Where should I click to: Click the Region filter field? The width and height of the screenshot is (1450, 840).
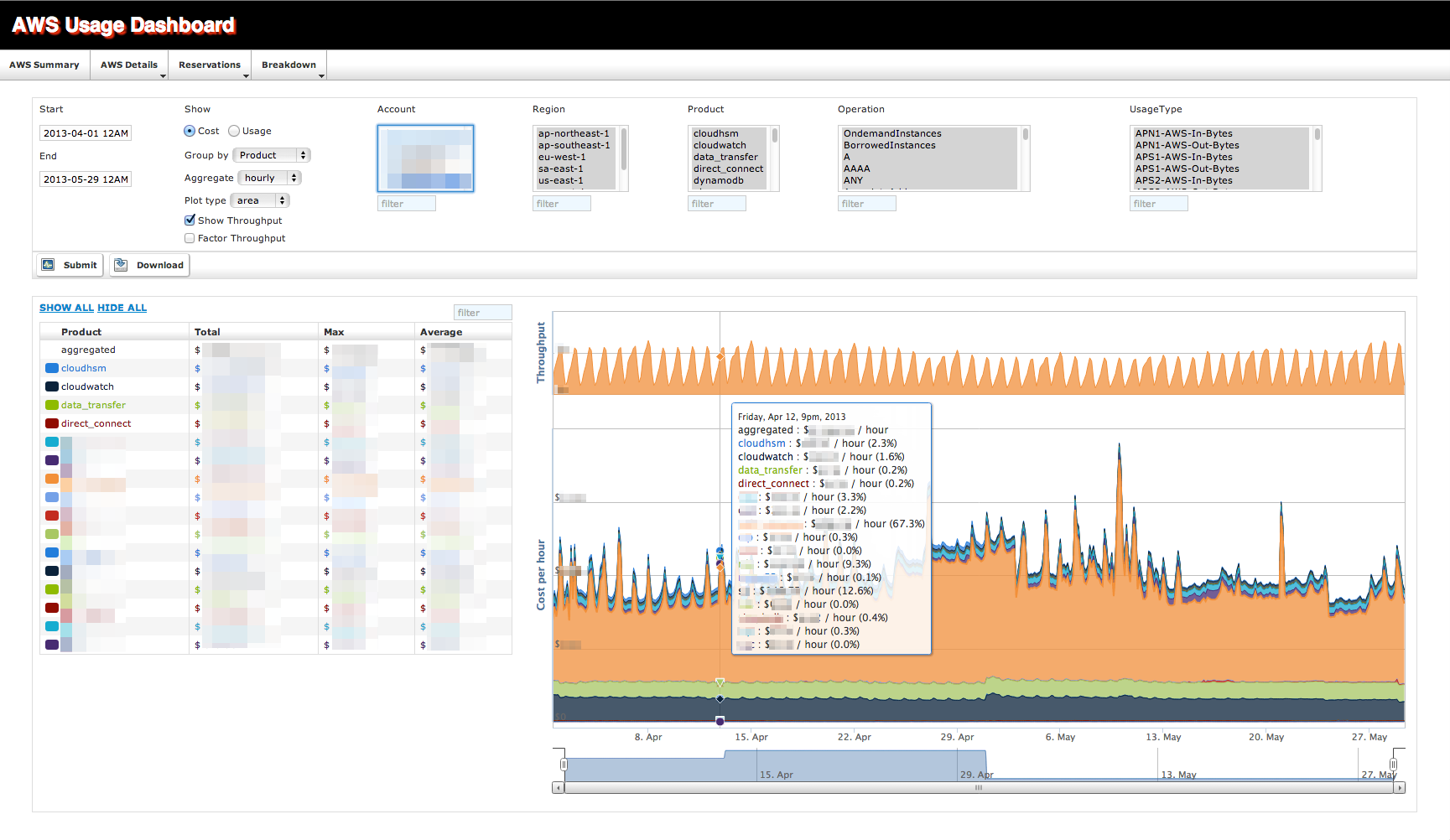(x=562, y=204)
